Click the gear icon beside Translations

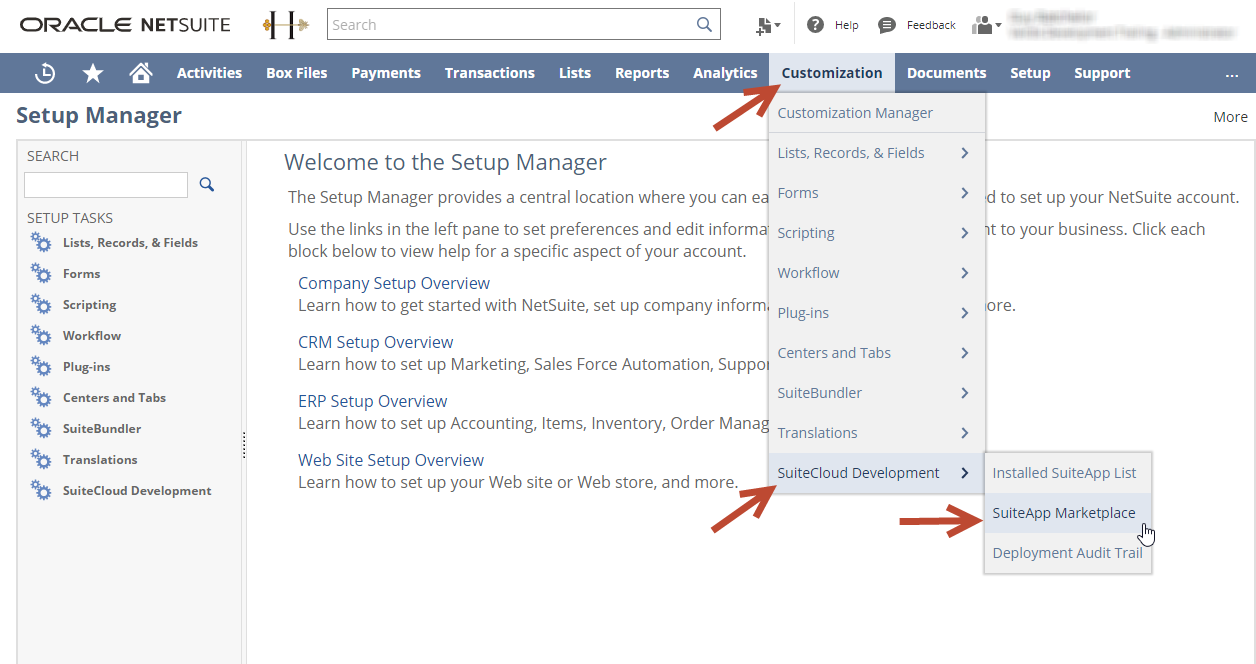point(41,459)
